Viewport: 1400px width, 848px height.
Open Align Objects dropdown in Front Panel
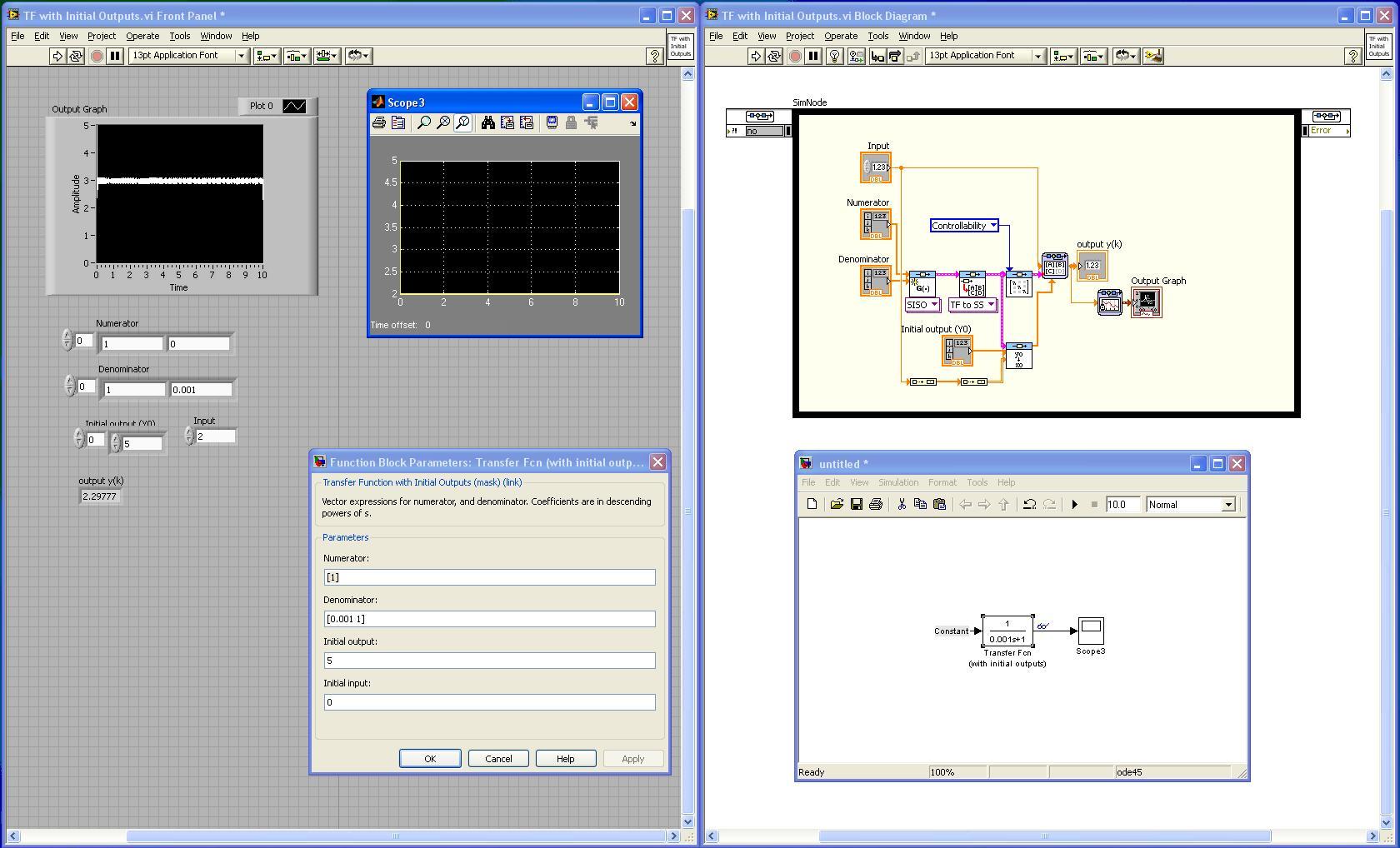[267, 56]
